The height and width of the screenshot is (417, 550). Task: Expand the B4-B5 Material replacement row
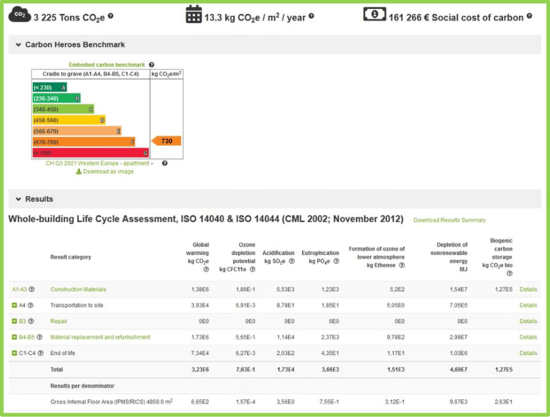tap(14, 337)
